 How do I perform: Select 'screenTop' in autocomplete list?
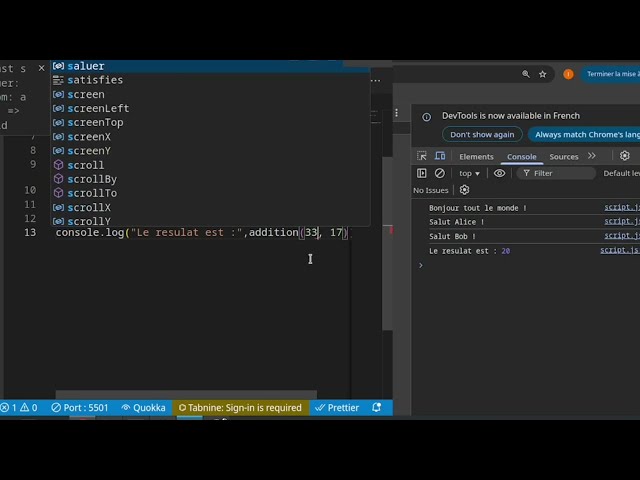coord(210,122)
